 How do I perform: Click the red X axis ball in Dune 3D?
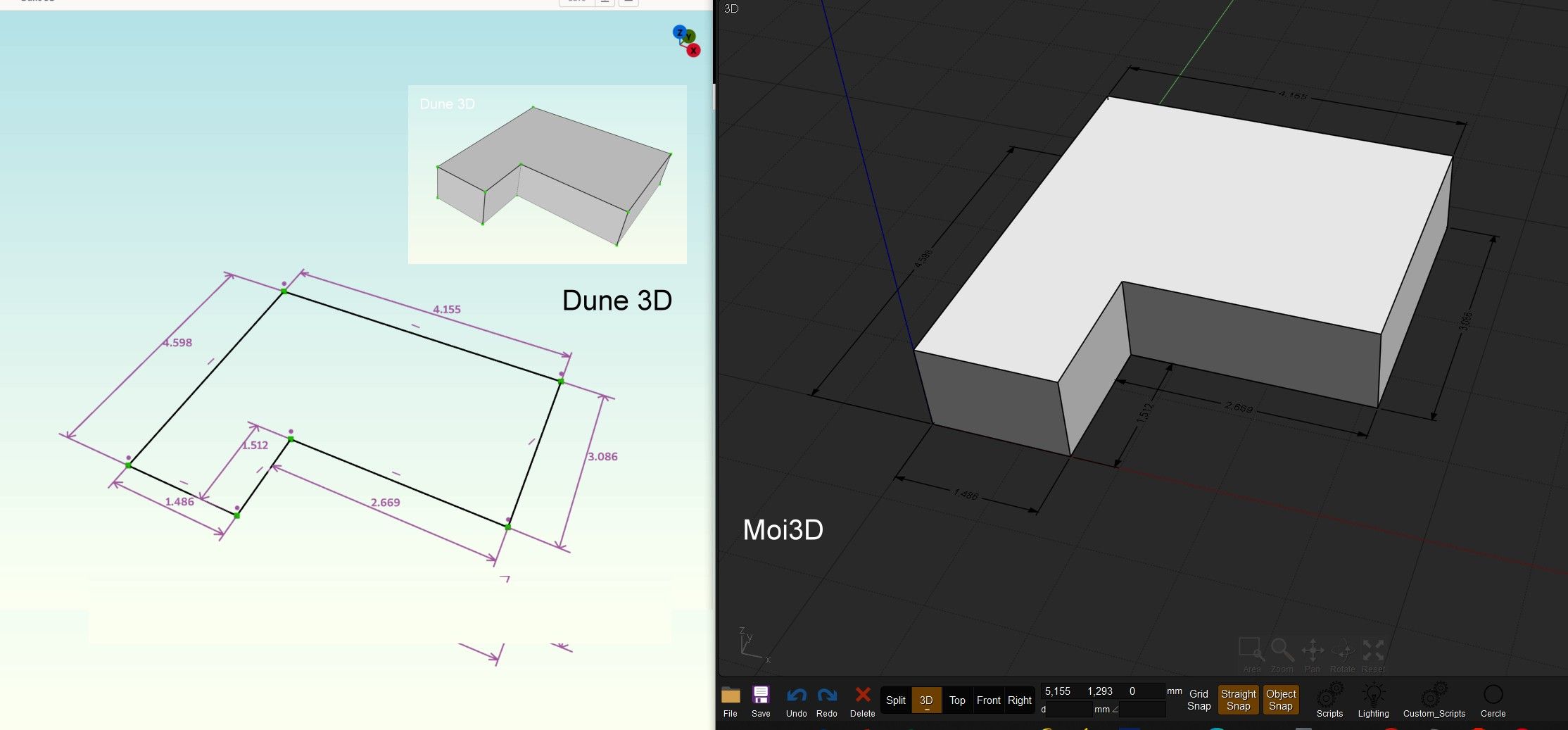coord(693,51)
